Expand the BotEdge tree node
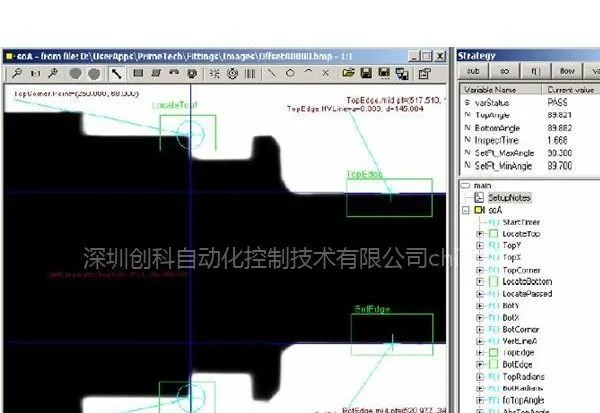This screenshot has width=600, height=413. (x=480, y=364)
